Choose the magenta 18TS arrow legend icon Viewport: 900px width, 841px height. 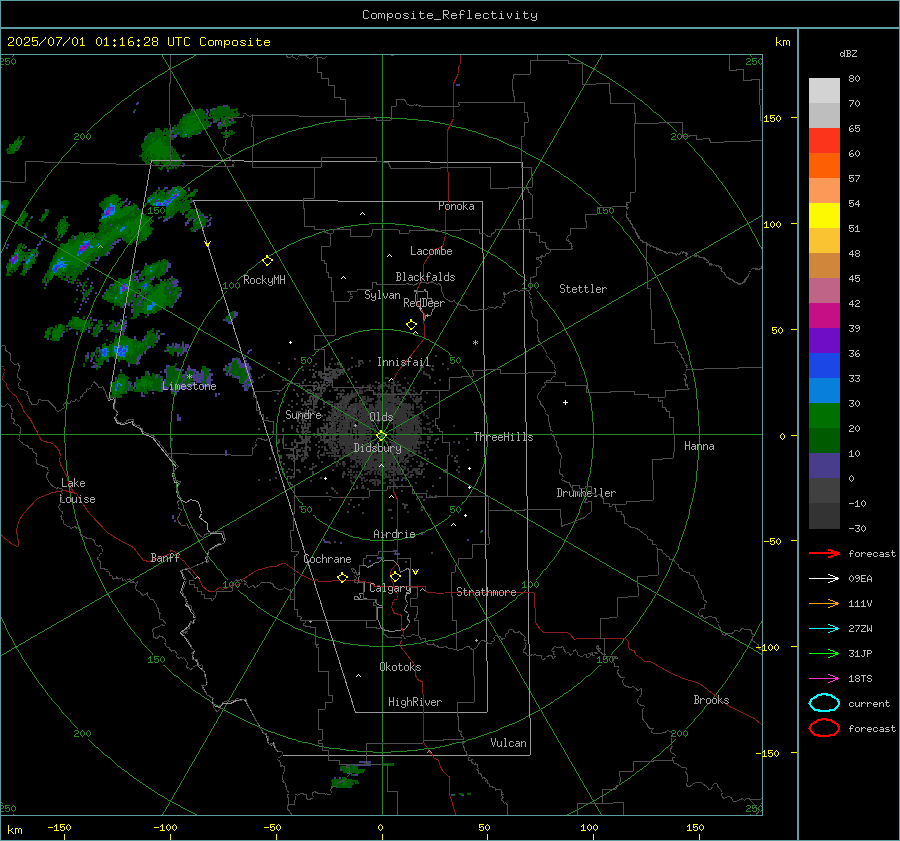824,679
